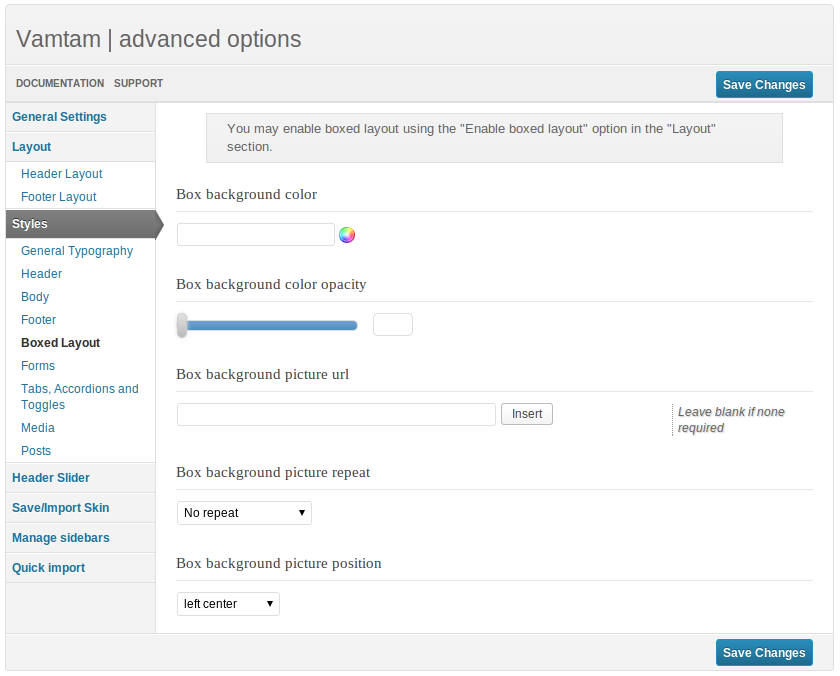
Task: Go to Header Layout settings
Action: [62, 174]
